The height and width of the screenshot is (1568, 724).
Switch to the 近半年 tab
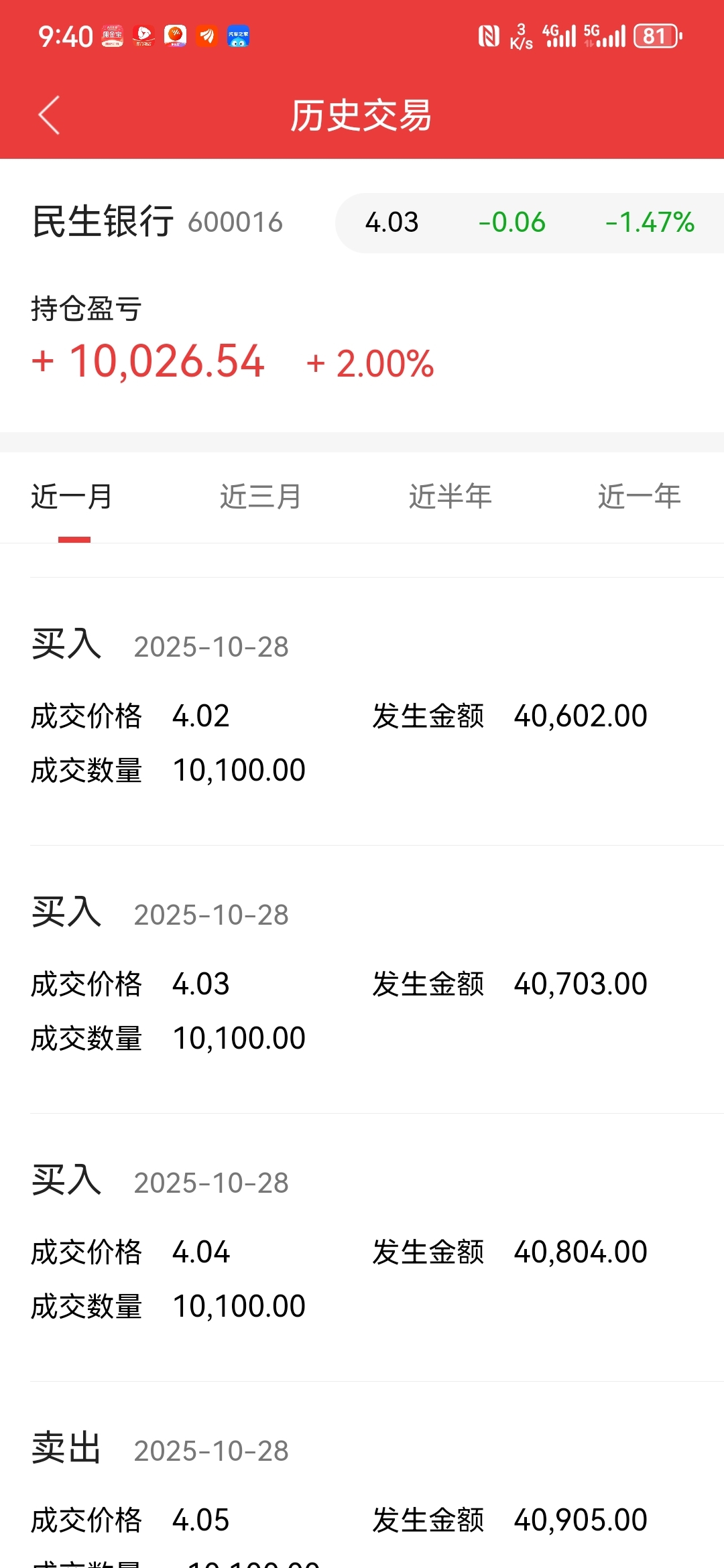(x=450, y=497)
